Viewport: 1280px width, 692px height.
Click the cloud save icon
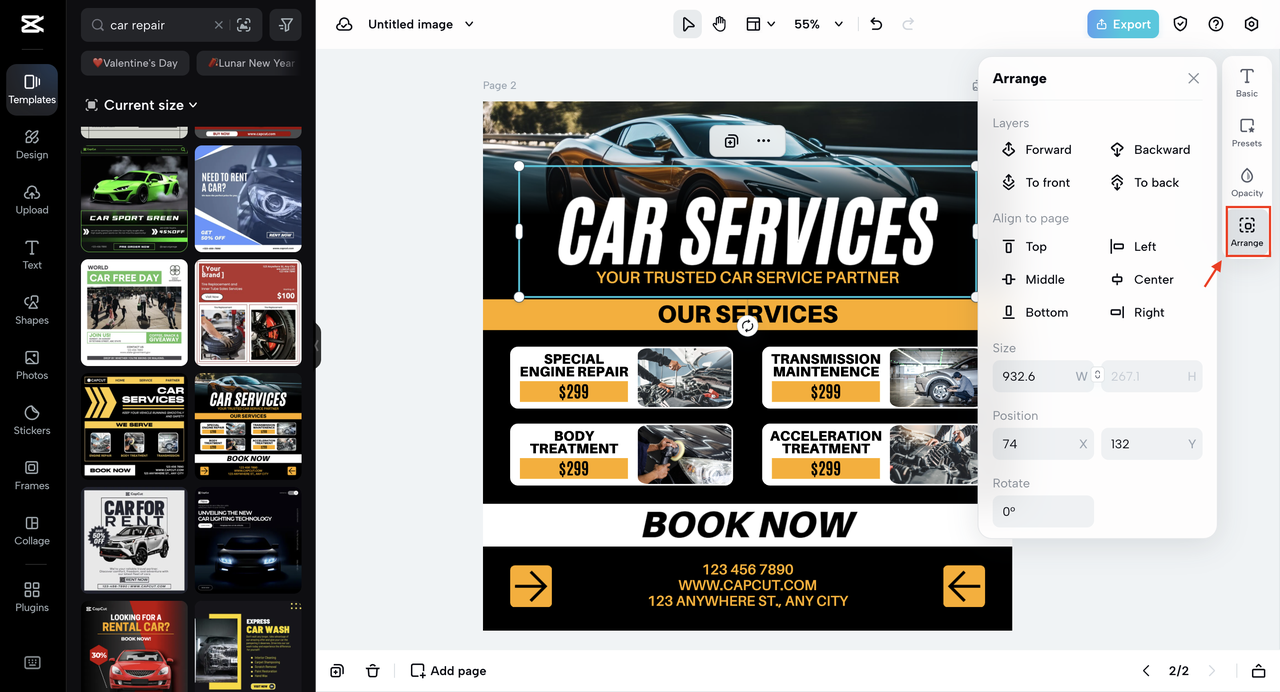[344, 24]
